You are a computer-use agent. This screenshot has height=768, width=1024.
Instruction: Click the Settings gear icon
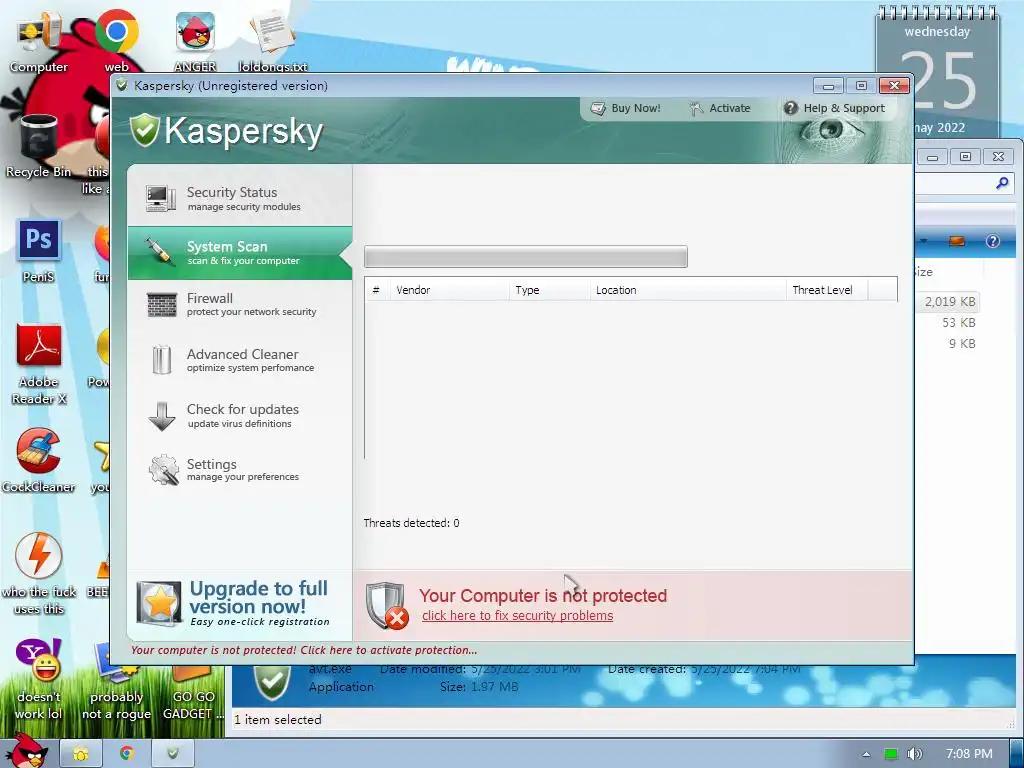(163, 470)
